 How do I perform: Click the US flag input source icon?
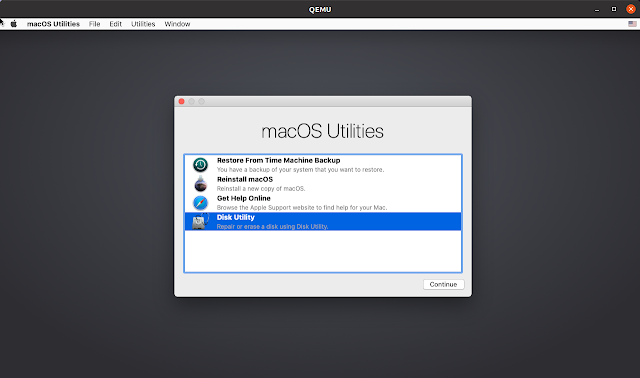coord(632,24)
